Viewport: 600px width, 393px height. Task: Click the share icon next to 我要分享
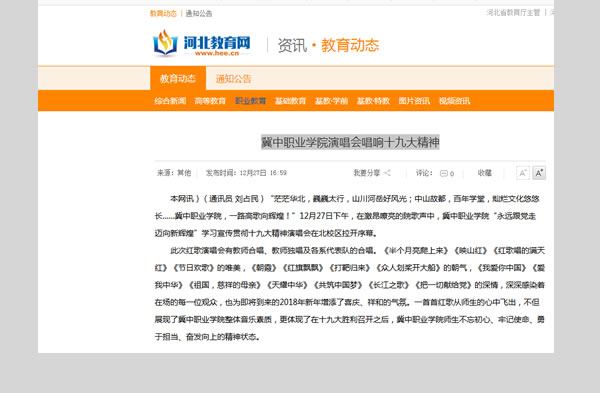pos(387,173)
